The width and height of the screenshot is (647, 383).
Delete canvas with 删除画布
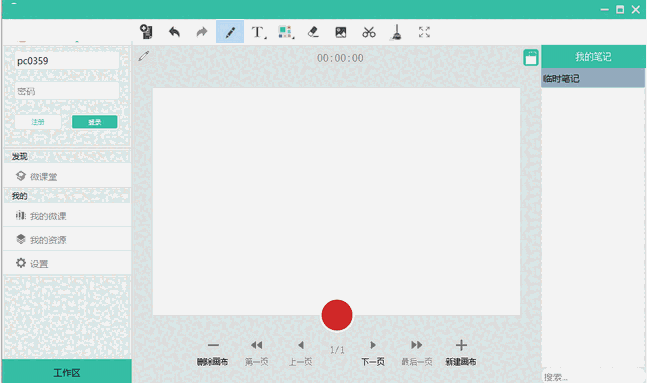click(213, 353)
